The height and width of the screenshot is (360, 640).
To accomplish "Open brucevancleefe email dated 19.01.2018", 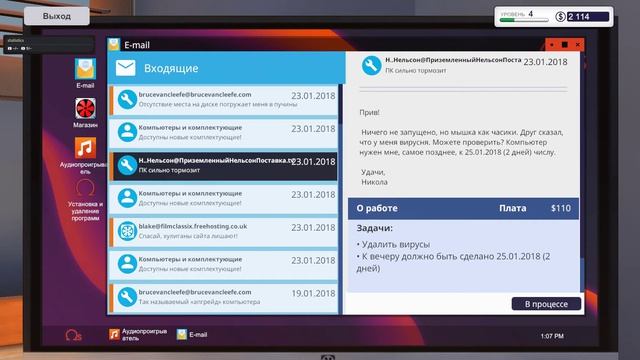I will coord(224,298).
